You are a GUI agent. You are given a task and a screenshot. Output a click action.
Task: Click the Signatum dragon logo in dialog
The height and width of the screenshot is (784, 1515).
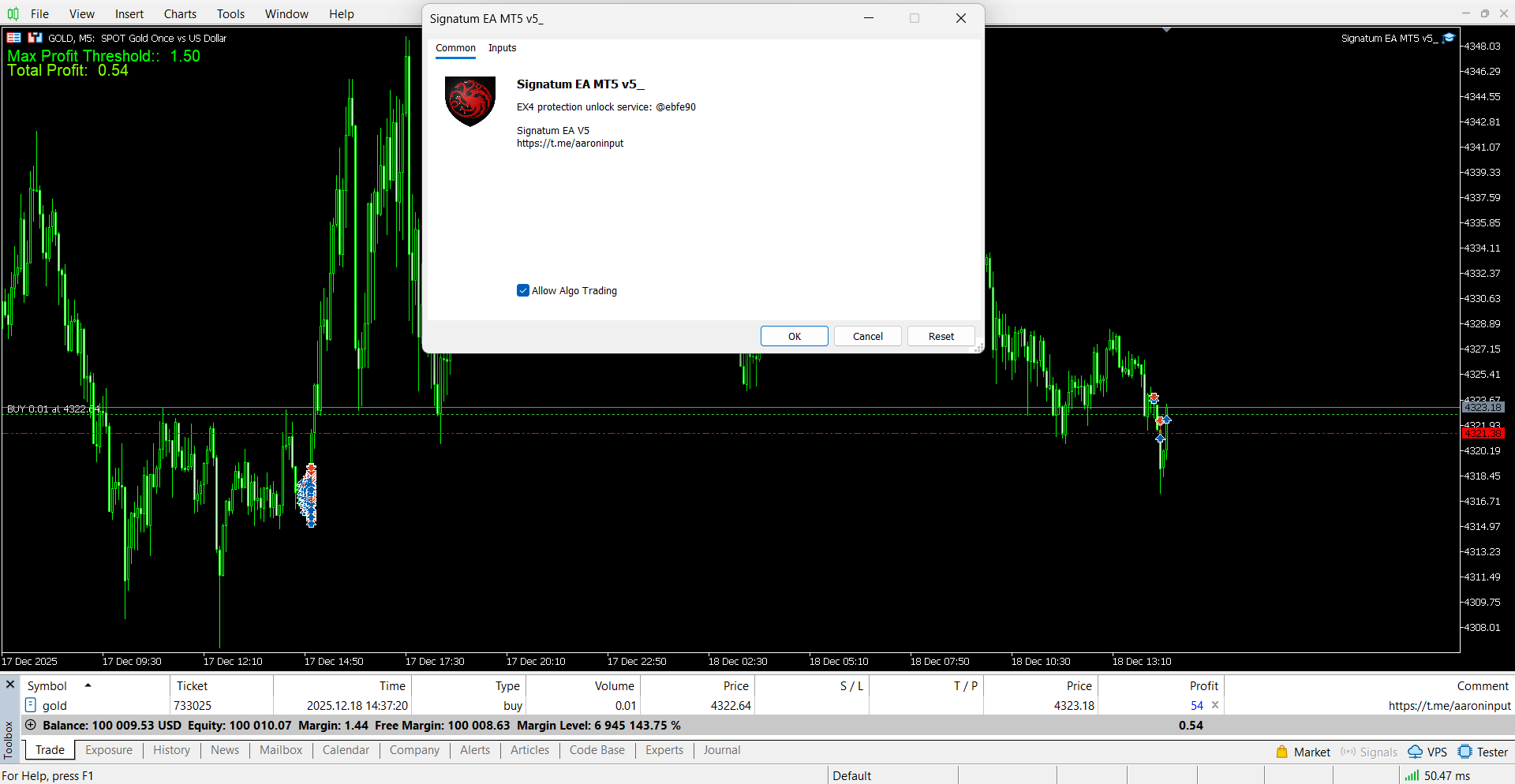point(470,101)
